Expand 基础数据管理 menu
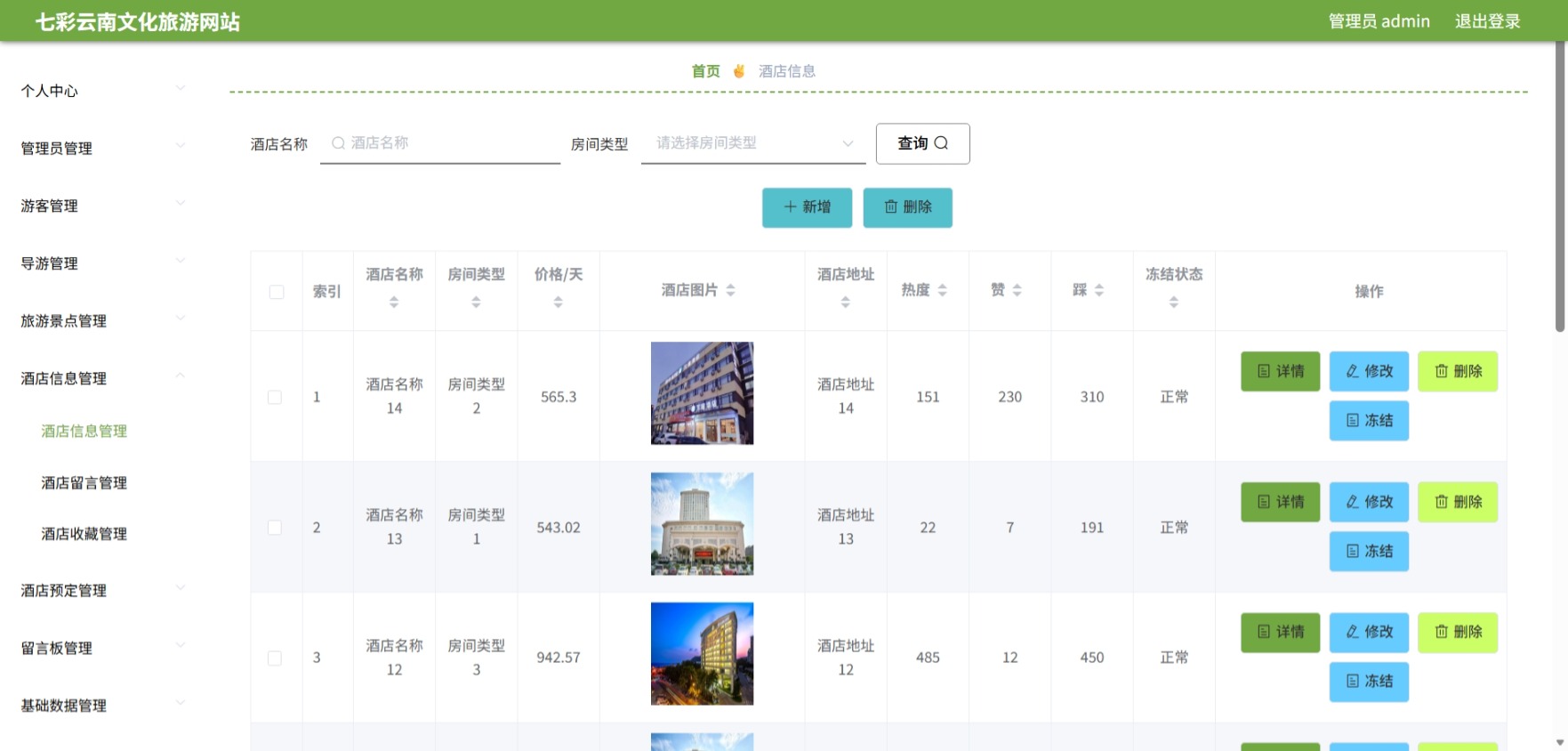This screenshot has height=751, width=1568. pos(103,706)
